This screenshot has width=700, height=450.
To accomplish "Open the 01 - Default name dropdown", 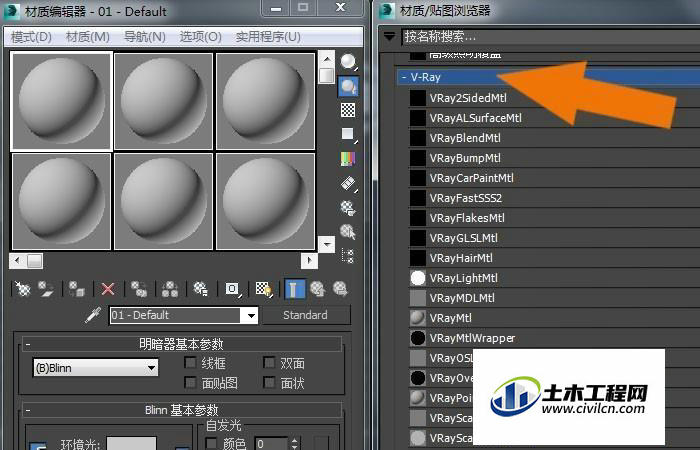I will (x=251, y=316).
